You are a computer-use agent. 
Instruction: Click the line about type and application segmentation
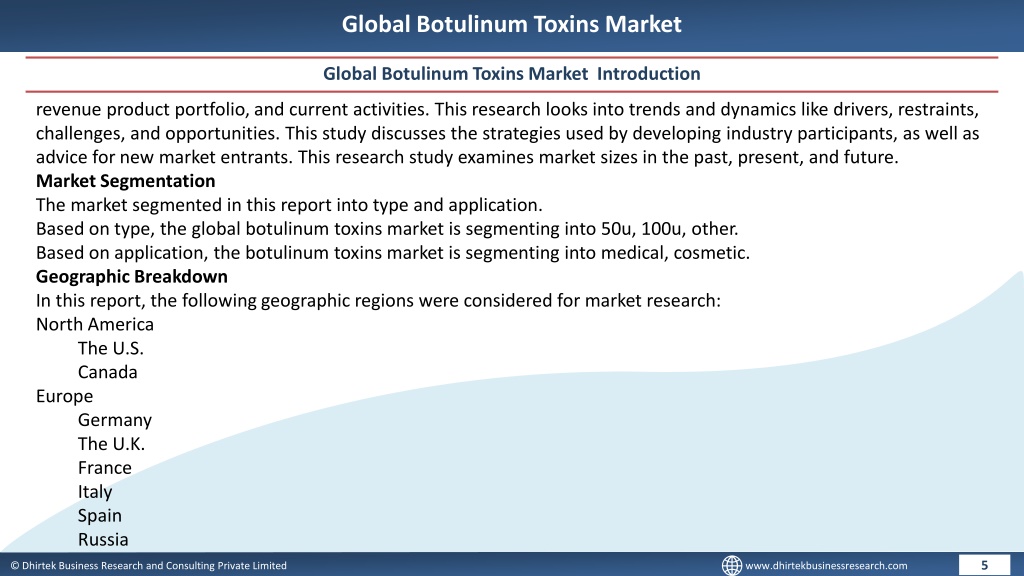289,205
